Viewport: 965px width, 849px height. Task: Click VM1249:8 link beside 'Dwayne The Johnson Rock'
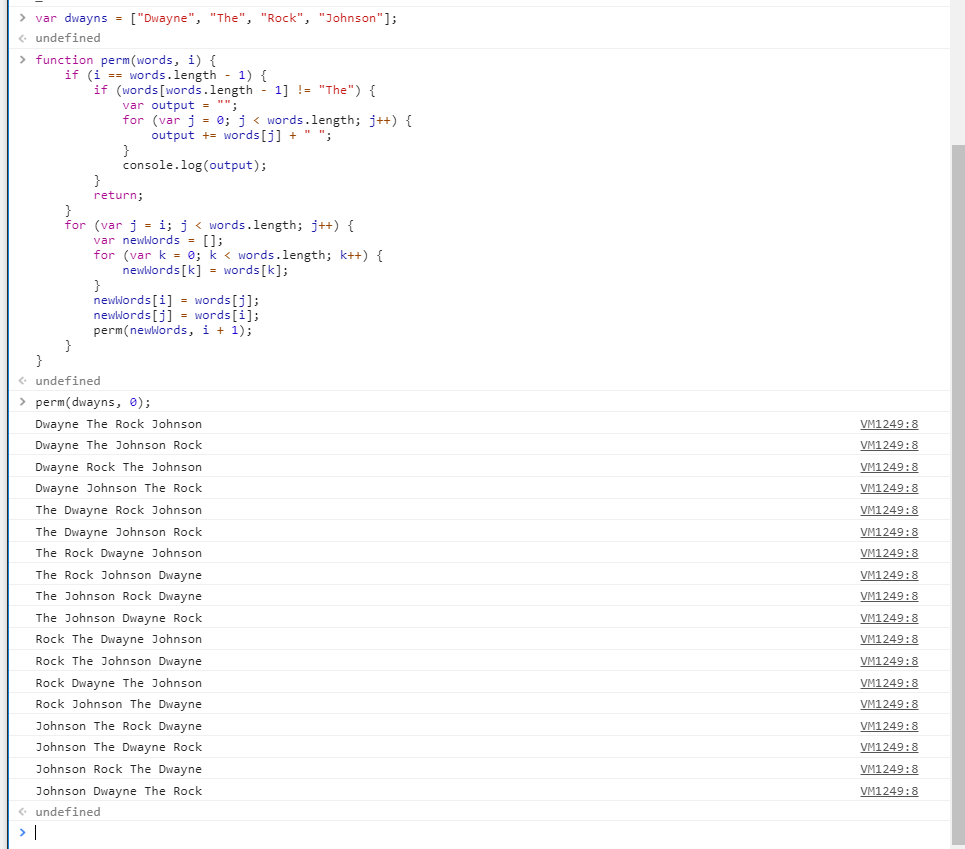tap(889, 445)
